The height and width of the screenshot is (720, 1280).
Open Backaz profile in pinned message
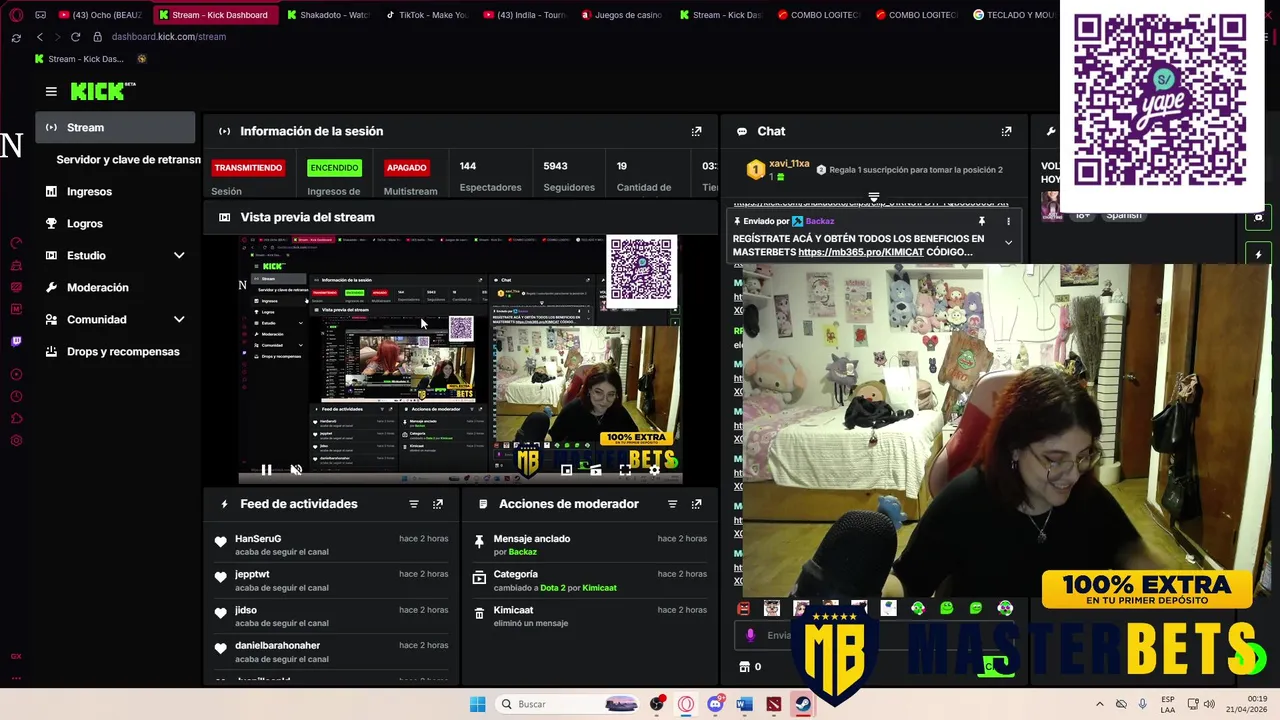[819, 221]
